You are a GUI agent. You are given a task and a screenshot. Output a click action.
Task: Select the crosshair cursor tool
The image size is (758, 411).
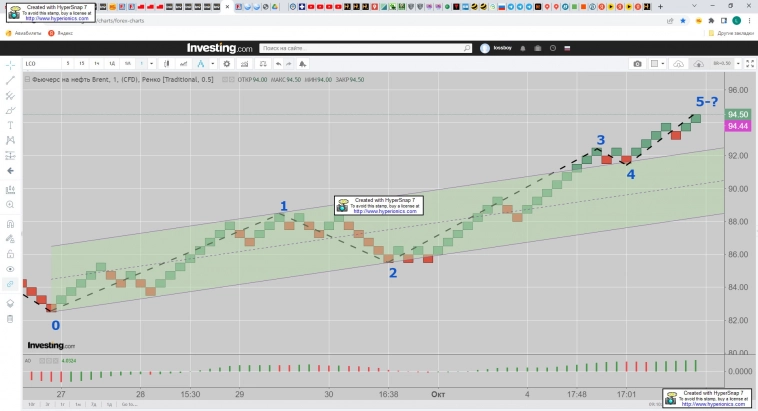click(10, 65)
